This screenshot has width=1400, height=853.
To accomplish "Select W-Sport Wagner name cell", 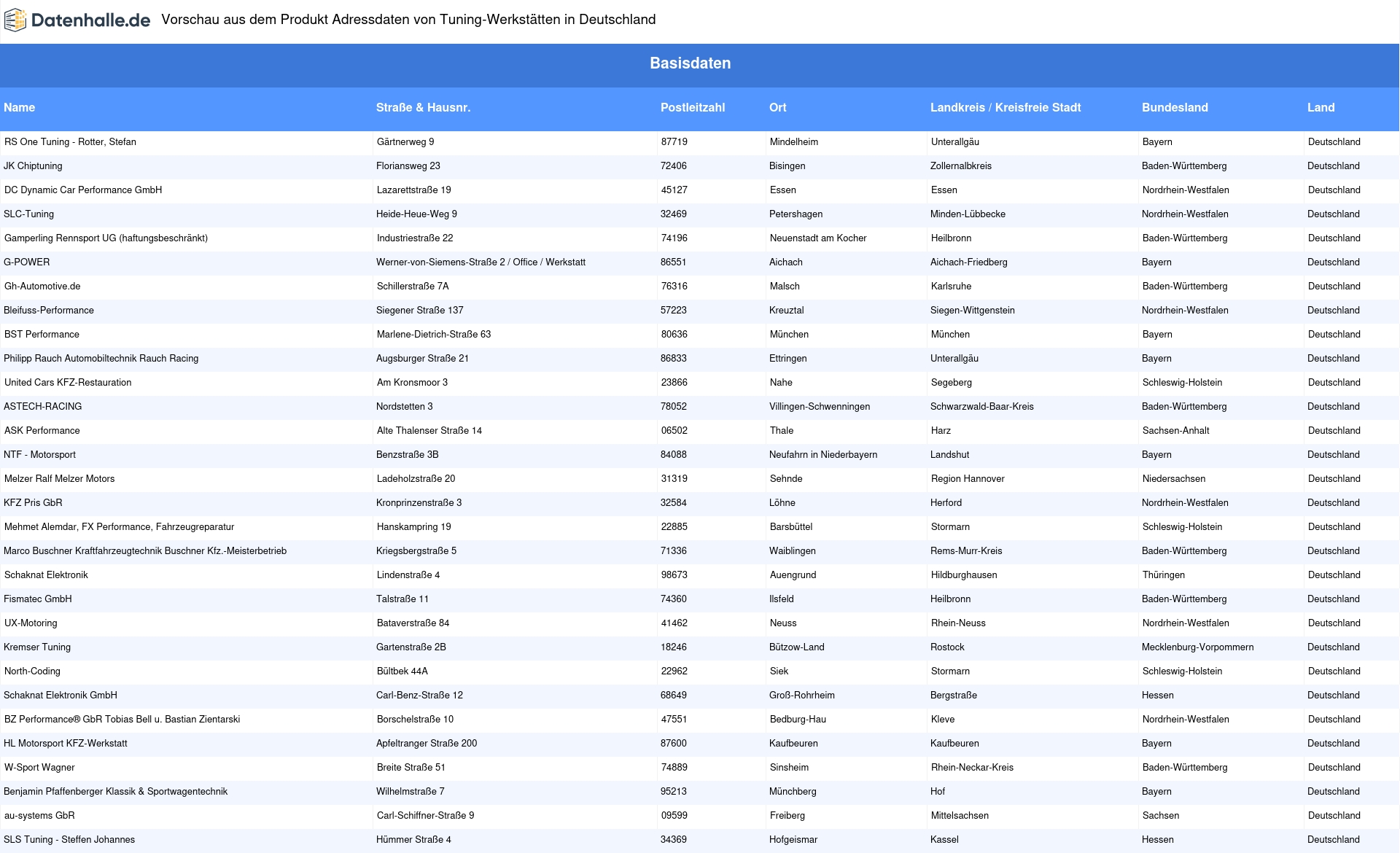I will click(39, 768).
